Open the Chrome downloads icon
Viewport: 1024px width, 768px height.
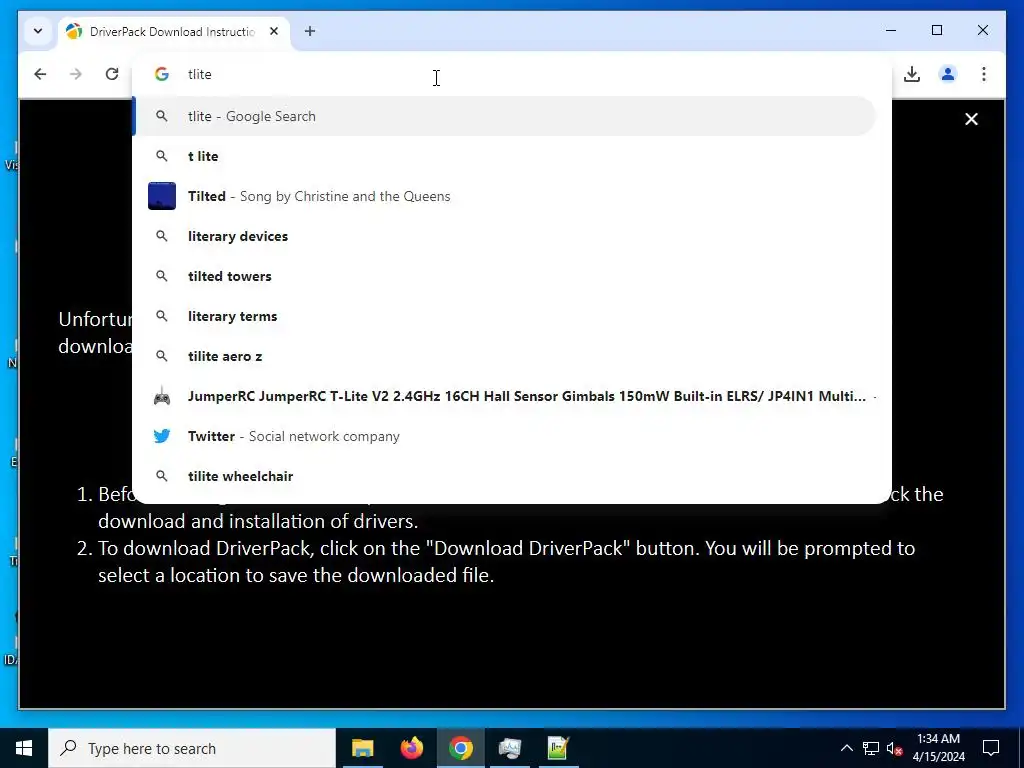[x=912, y=74]
